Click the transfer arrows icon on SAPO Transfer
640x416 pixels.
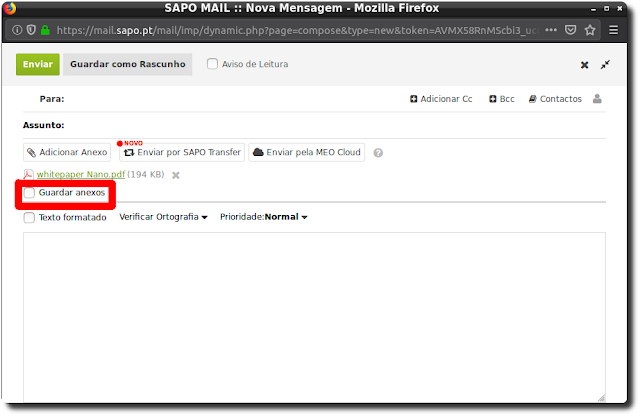pos(129,153)
